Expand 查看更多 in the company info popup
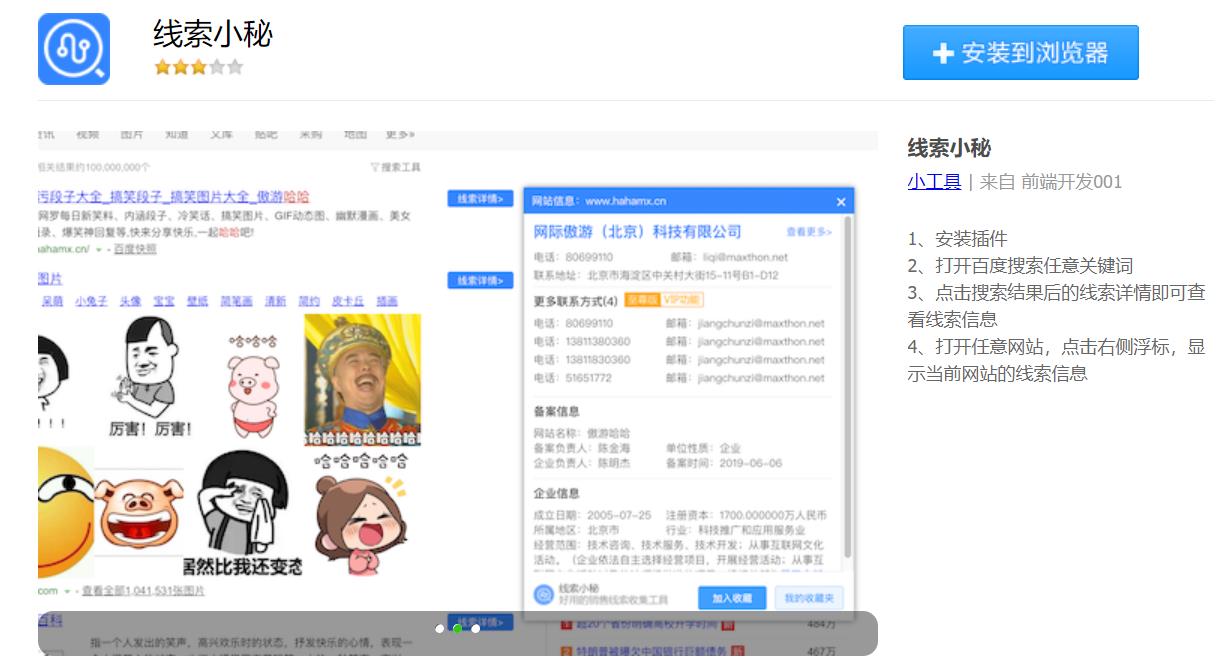Screen dimensions: 1217x665 pos(809,232)
